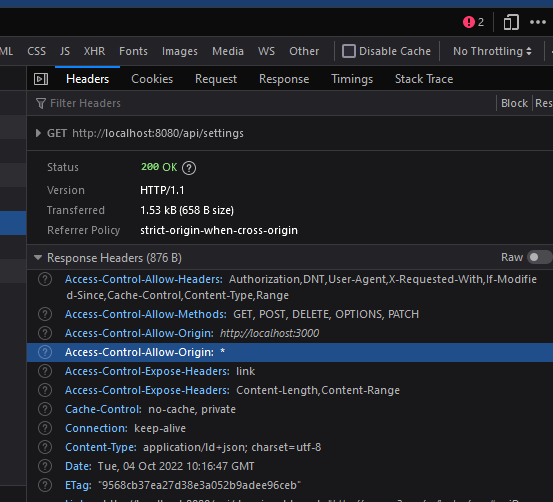Click the Cache-Control header name
Viewport: 553px width, 502px height.
click(x=103, y=409)
